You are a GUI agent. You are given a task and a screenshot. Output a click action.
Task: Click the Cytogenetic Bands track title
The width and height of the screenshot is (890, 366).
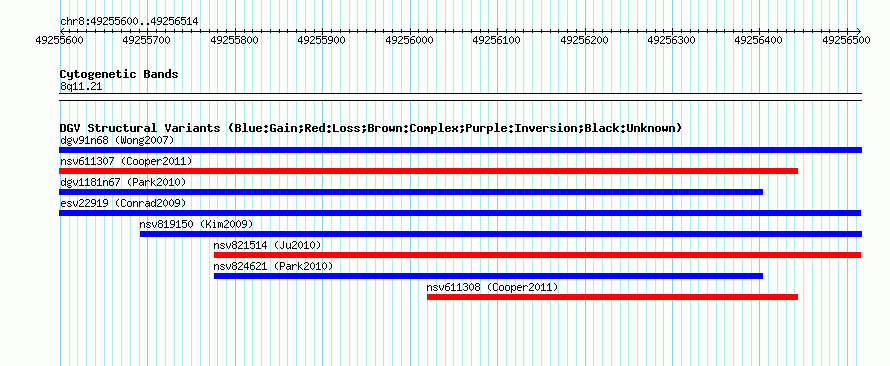tap(119, 74)
